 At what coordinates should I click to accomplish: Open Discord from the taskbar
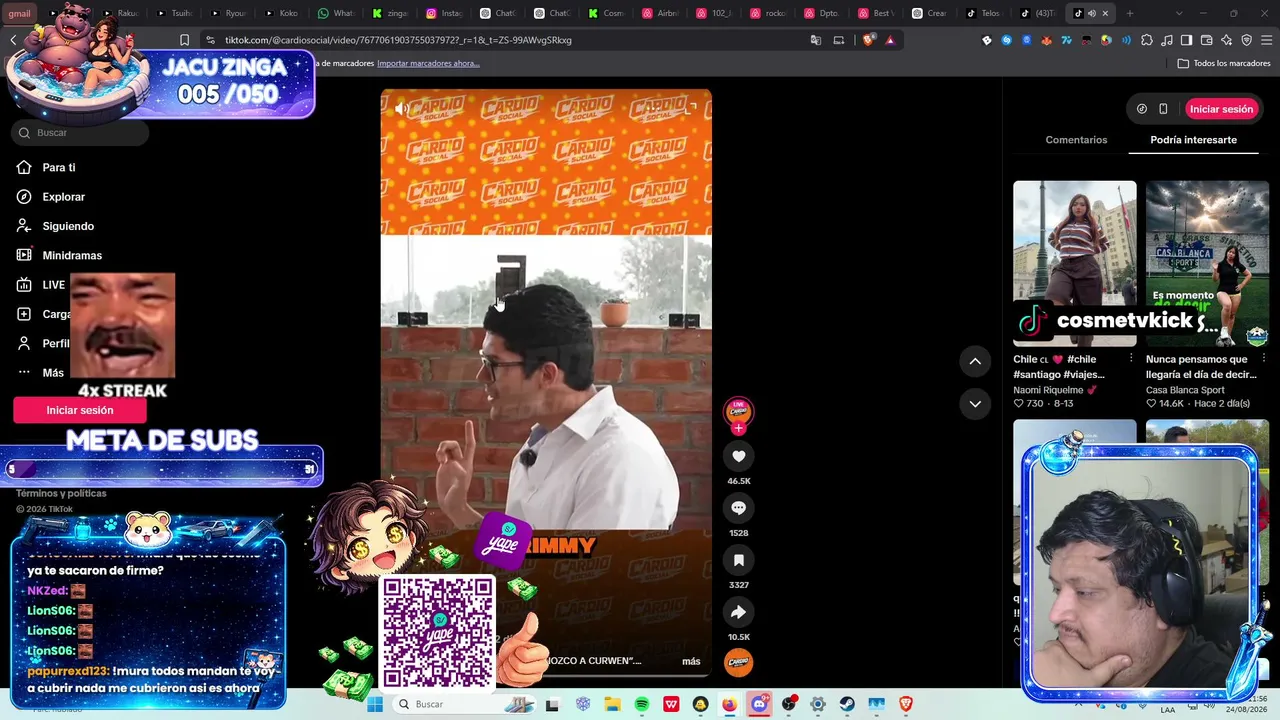759,704
